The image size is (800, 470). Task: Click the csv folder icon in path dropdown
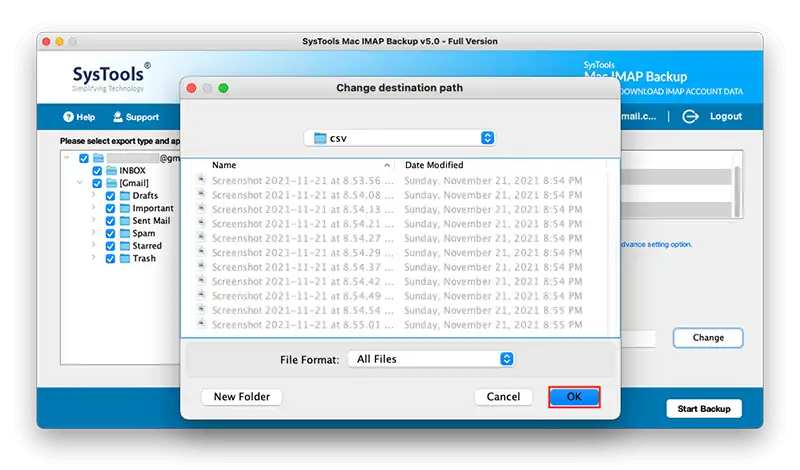point(320,138)
